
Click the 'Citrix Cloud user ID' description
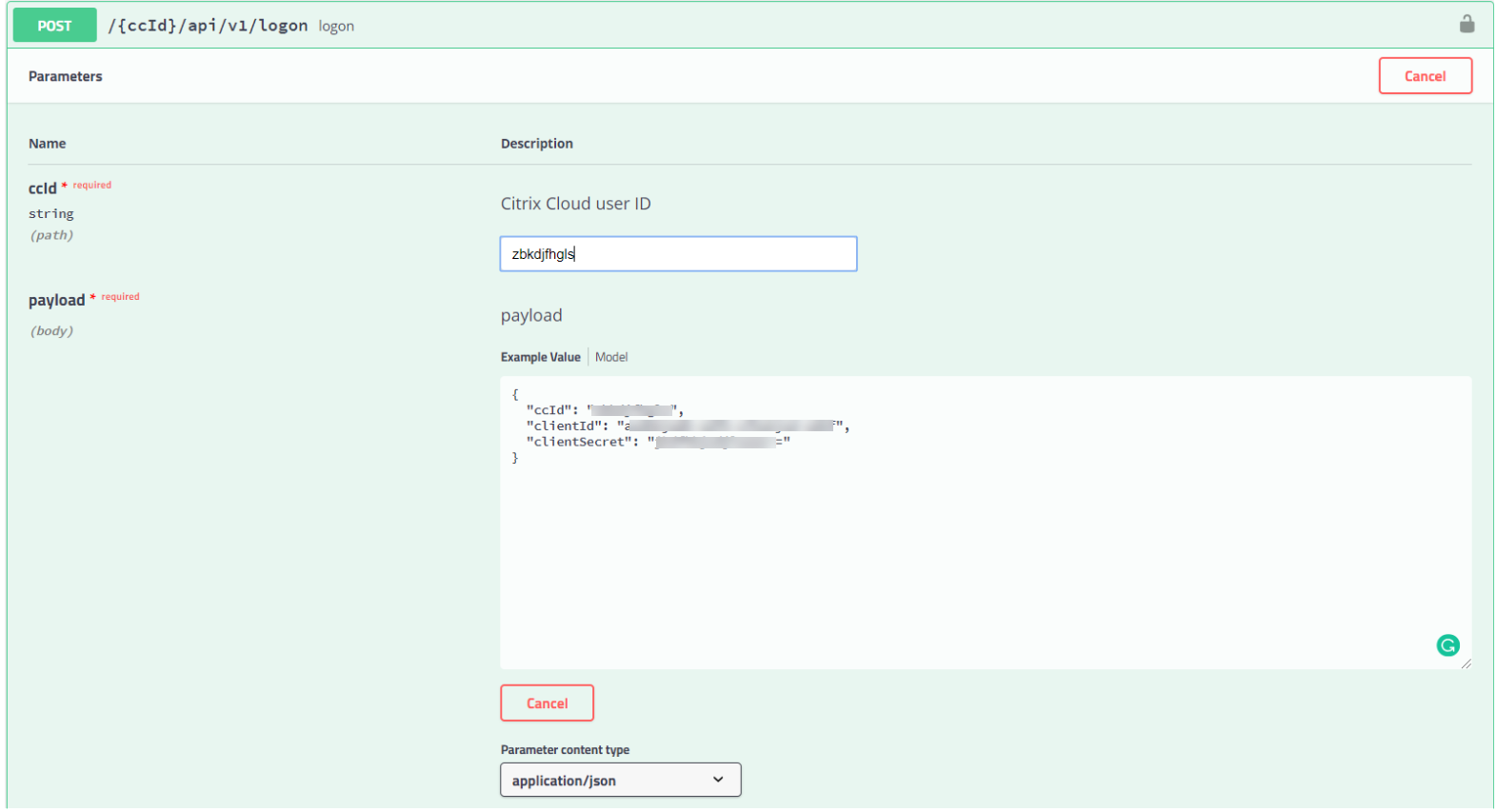pyautogui.click(x=576, y=204)
